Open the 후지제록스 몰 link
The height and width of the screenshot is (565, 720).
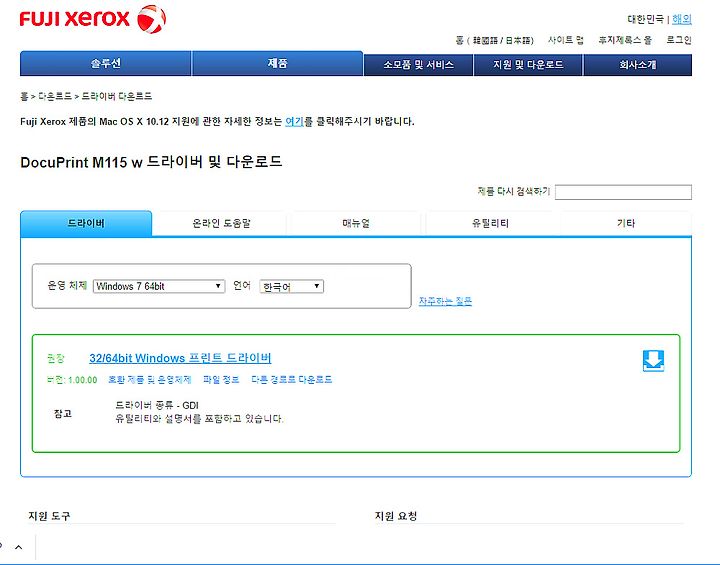coord(625,40)
